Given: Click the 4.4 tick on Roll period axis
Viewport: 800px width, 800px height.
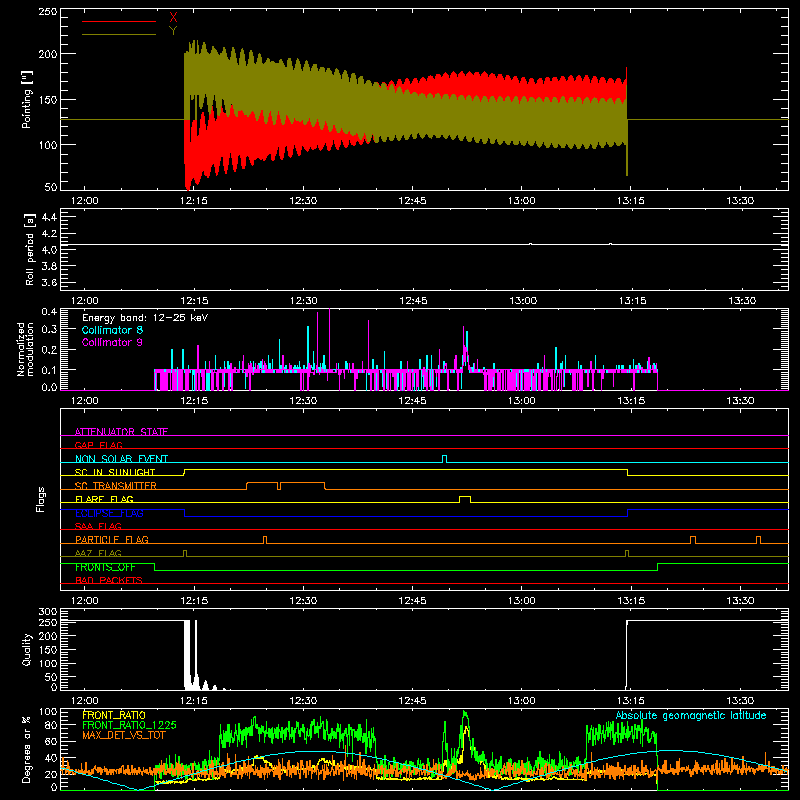Looking at the screenshot, I should 49,217.
